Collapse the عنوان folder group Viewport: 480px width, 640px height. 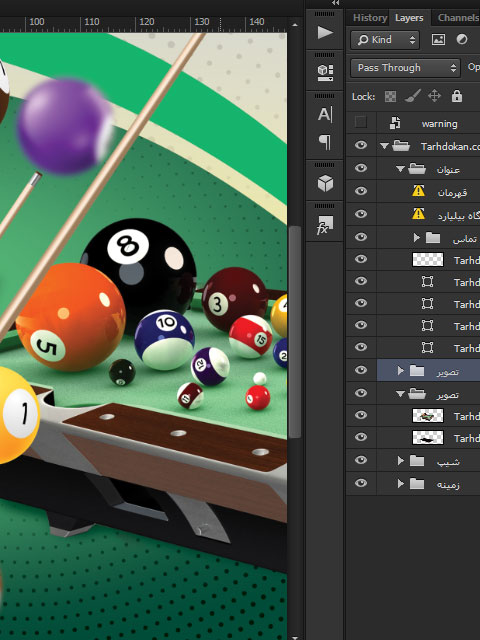tap(400, 169)
